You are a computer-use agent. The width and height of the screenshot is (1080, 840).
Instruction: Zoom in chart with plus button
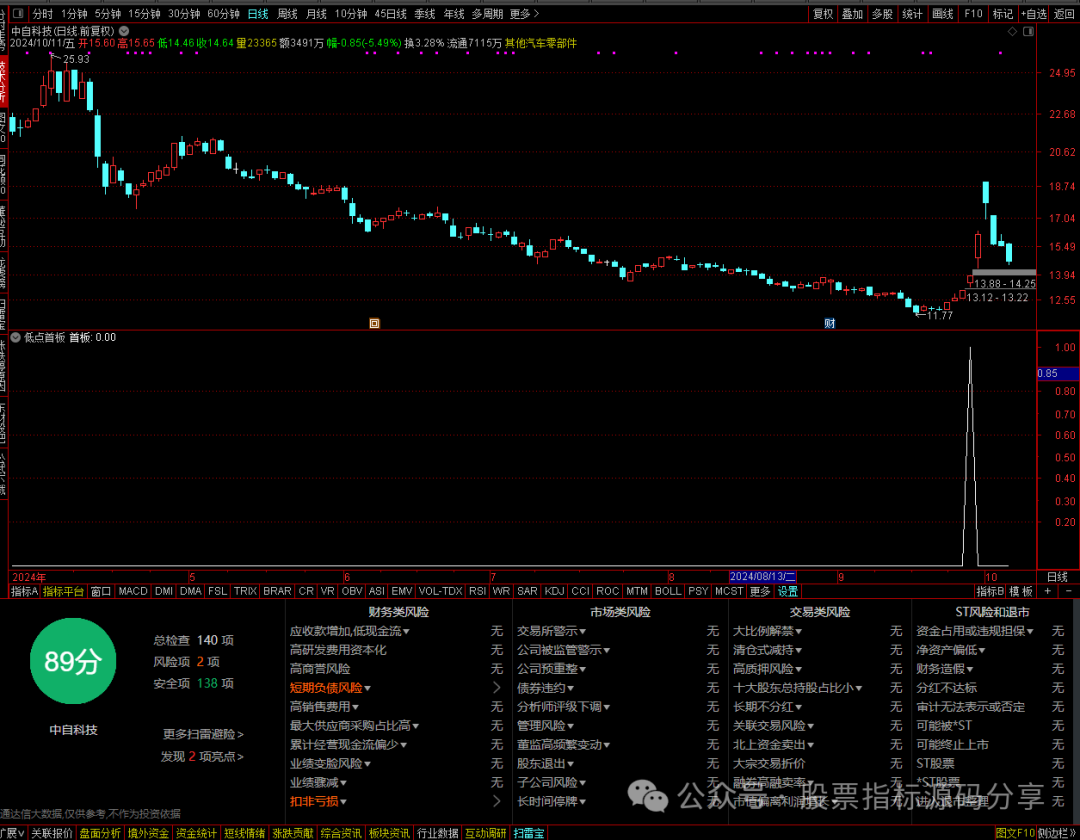click(1048, 591)
